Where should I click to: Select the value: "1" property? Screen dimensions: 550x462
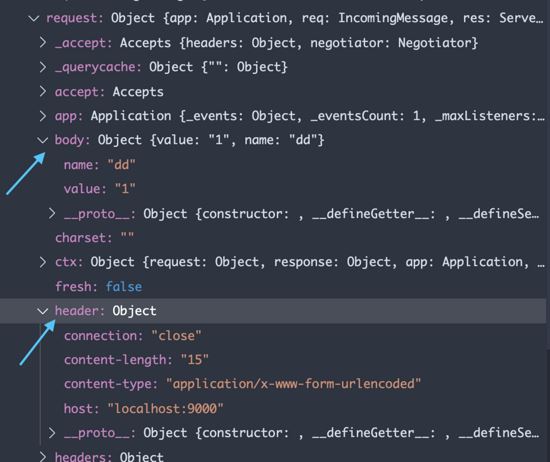point(100,189)
